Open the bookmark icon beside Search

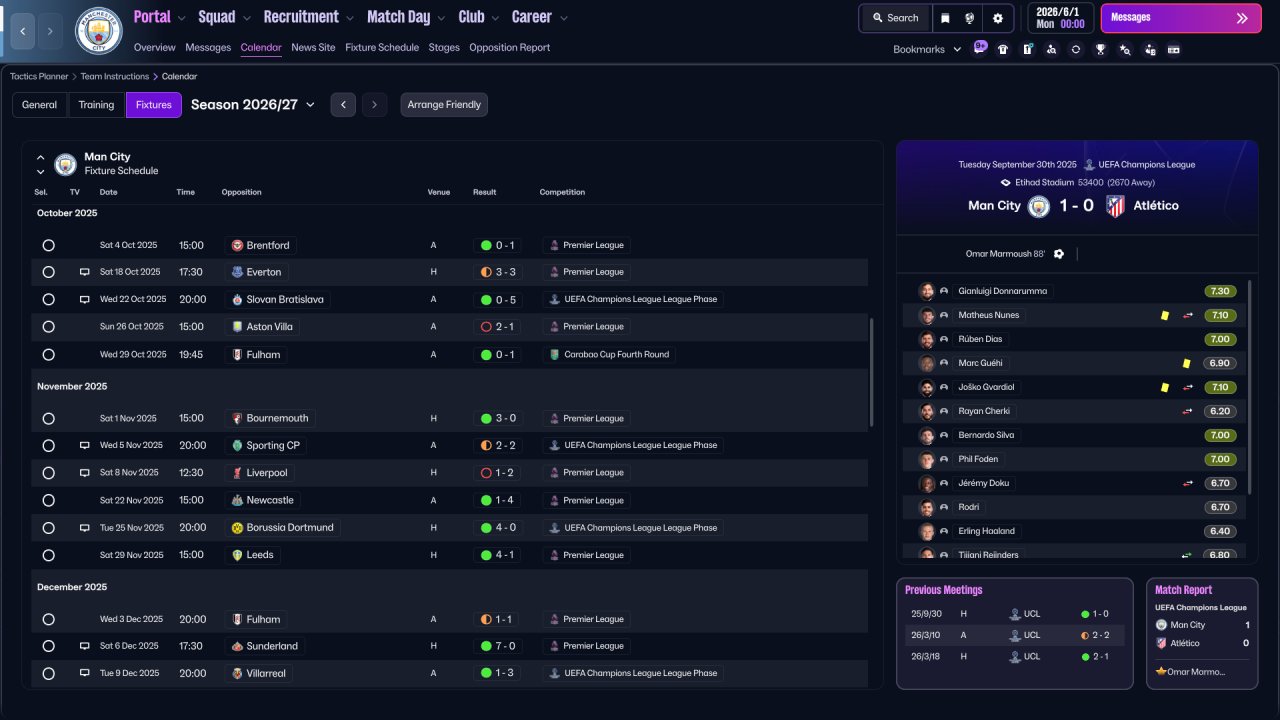click(x=946, y=18)
